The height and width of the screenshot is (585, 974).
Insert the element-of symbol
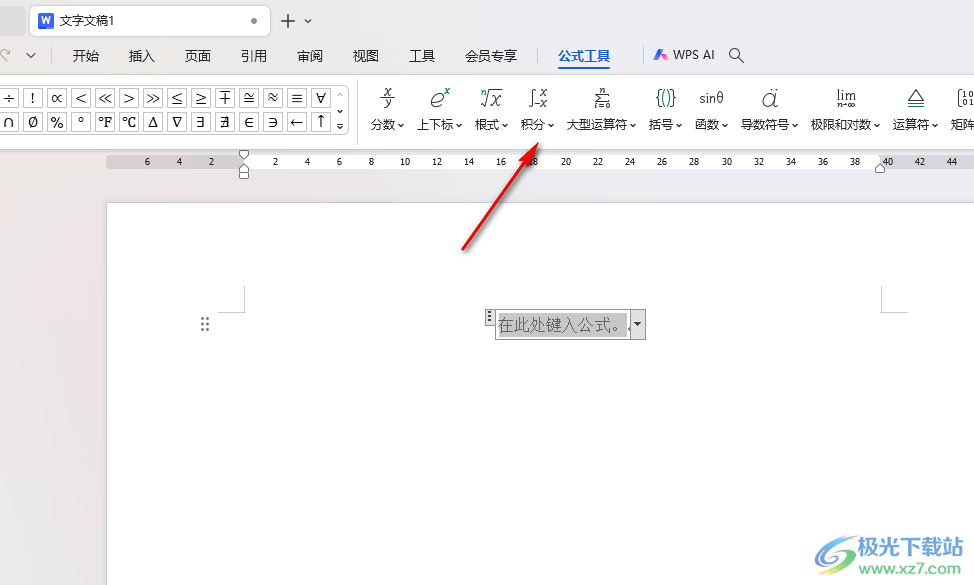[x=249, y=122]
